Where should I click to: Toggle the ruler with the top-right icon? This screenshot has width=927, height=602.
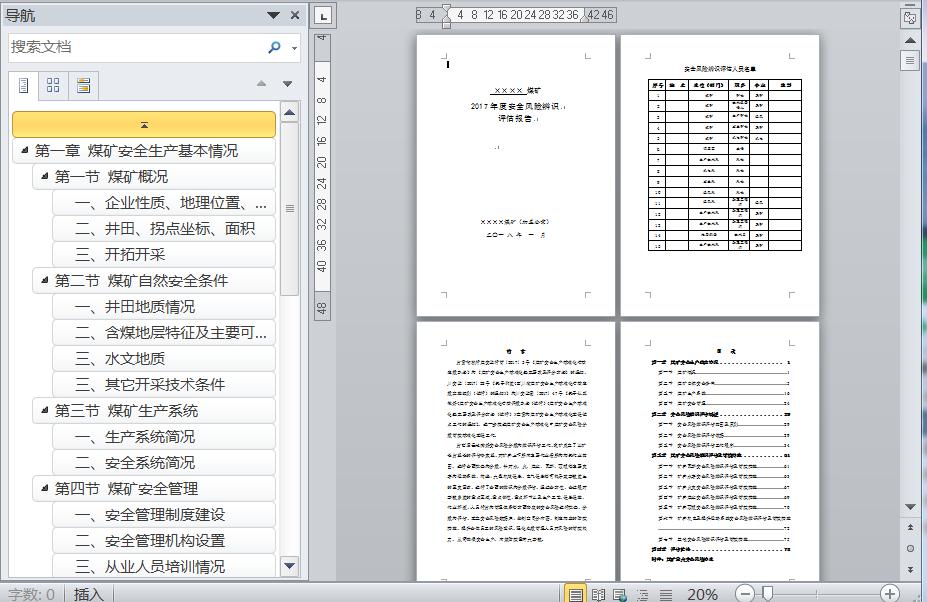point(910,17)
